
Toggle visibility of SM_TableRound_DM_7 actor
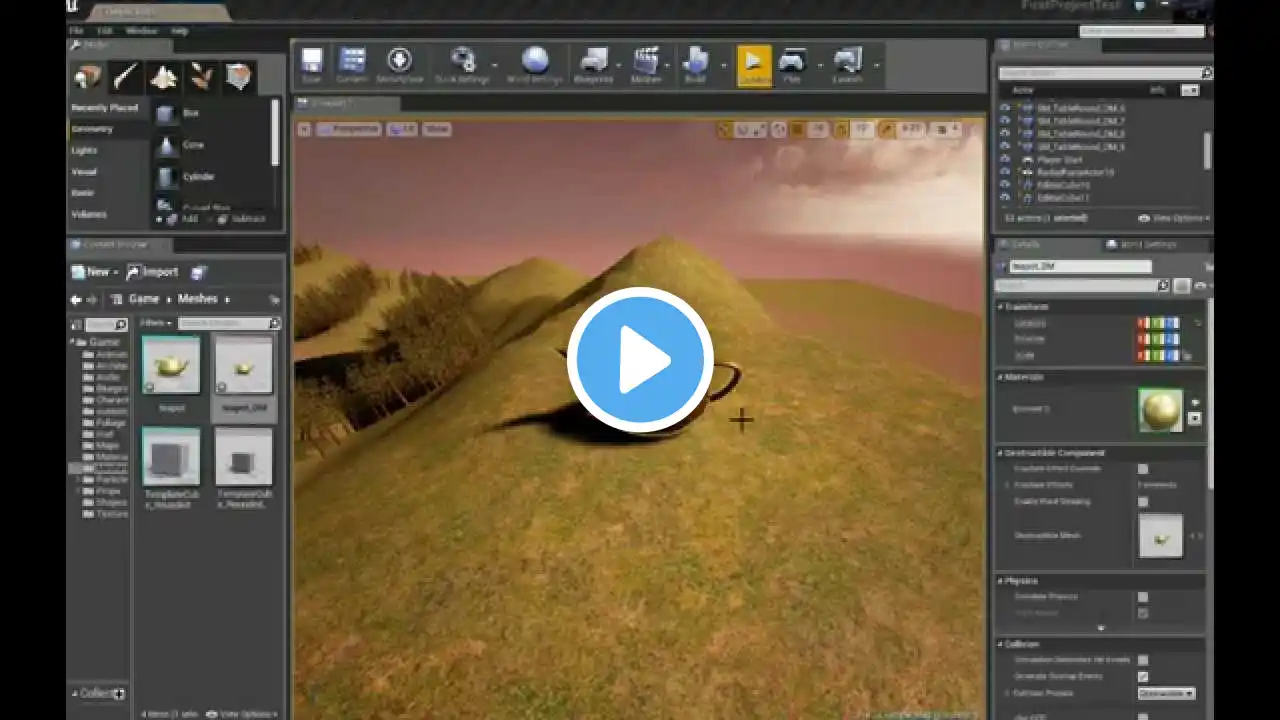[x=1005, y=120]
